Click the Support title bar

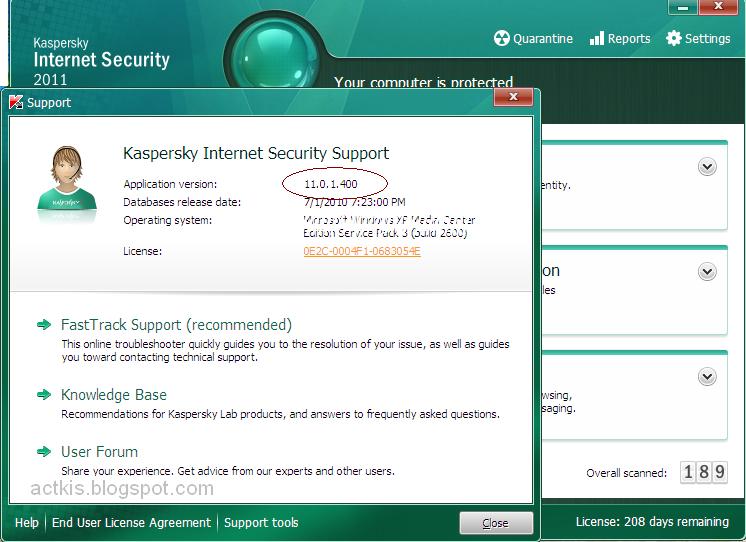[x=271, y=102]
